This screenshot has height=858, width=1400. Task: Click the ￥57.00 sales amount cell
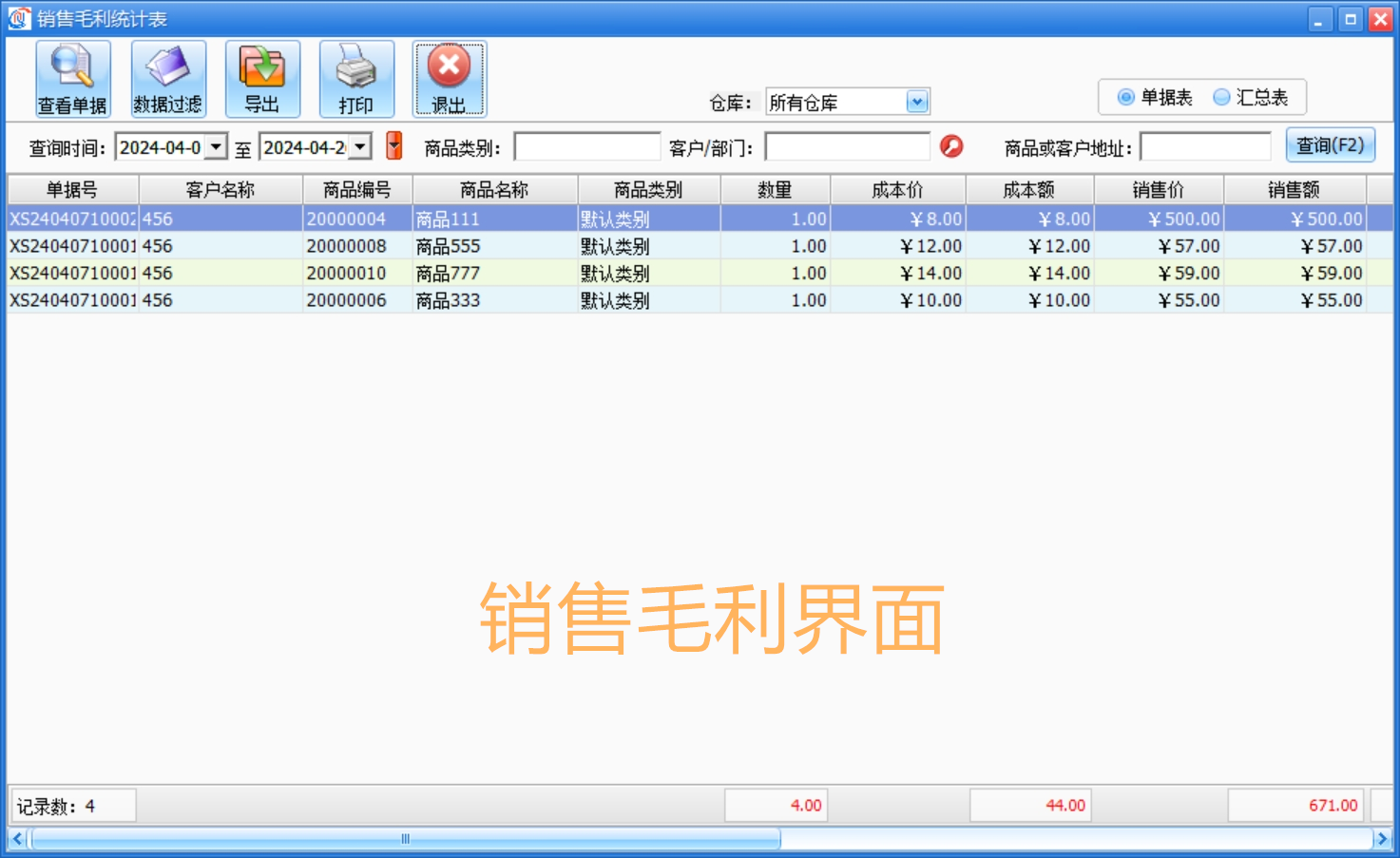[x=1295, y=246]
